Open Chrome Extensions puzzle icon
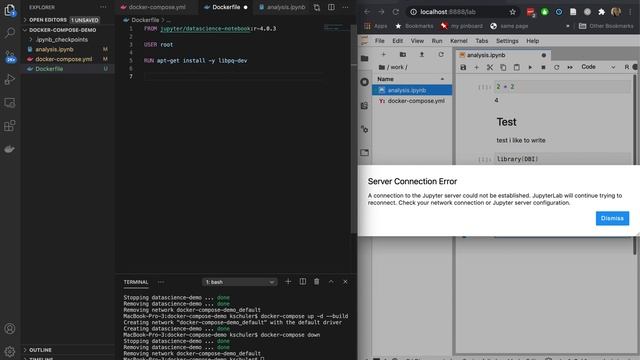Image resolution: width=640 pixels, height=360 pixels. [x=601, y=12]
